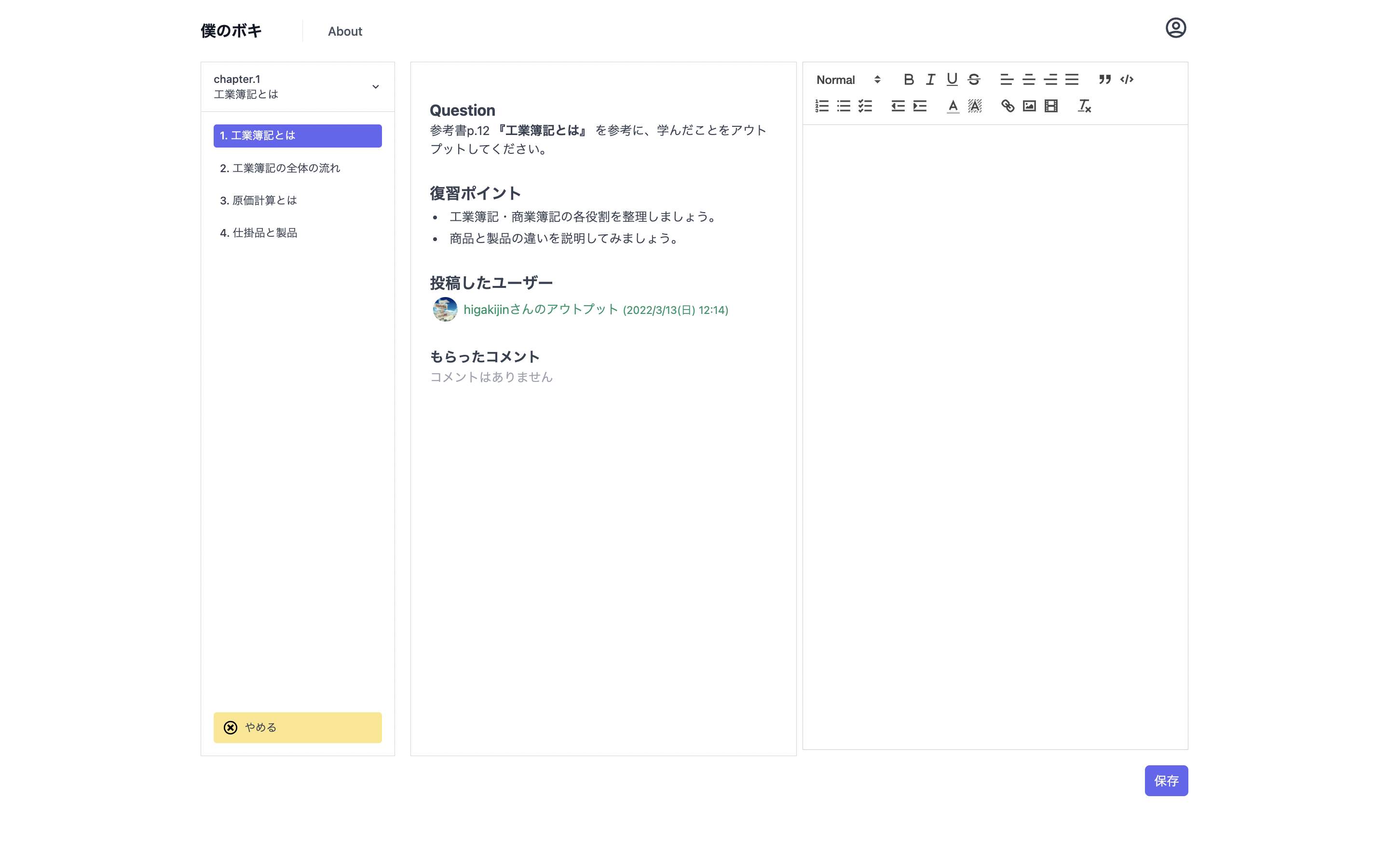This screenshot has width=1389, height=868.
Task: Apply italic formatting
Action: click(930, 80)
